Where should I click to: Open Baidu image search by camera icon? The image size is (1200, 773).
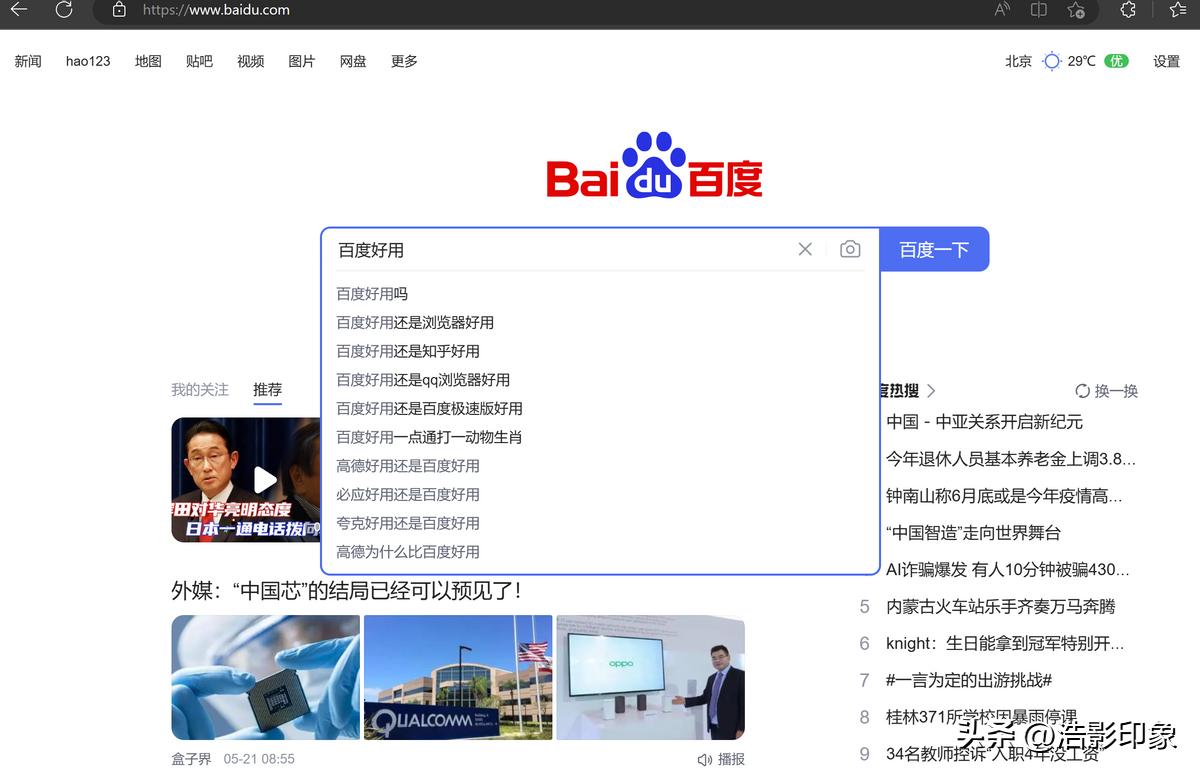[849, 249]
